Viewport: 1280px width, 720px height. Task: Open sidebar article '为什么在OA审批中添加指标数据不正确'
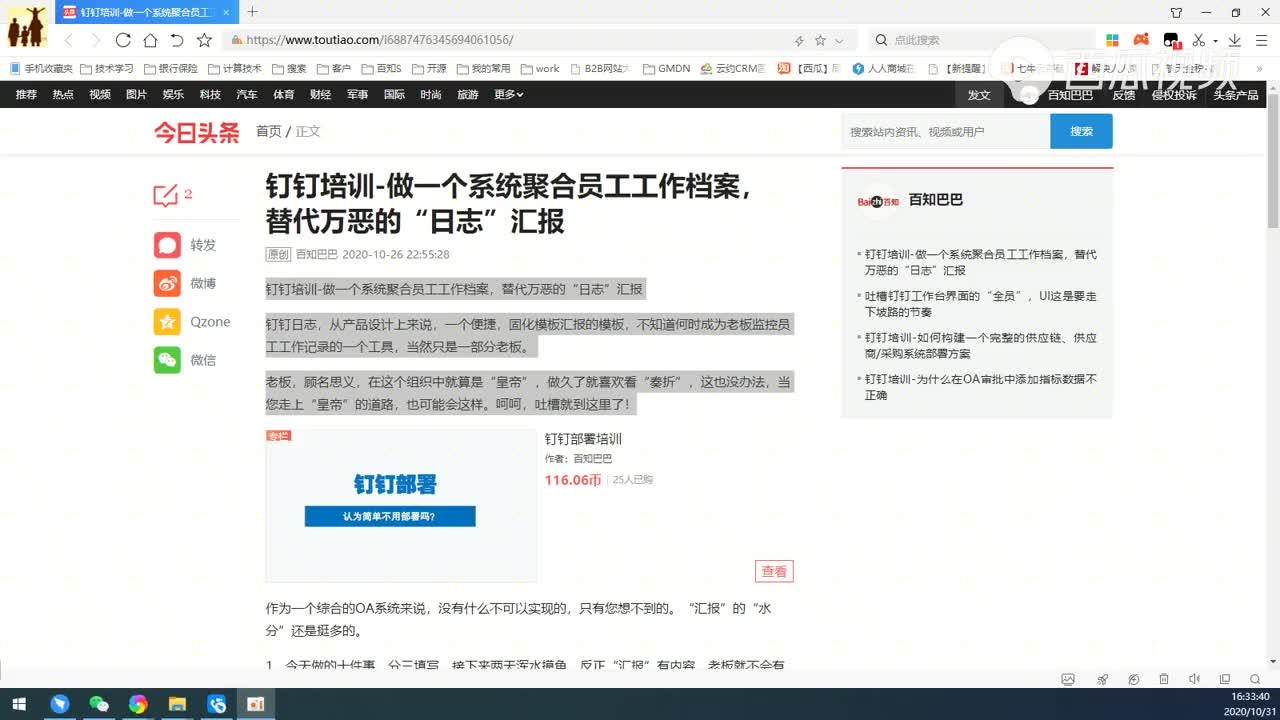pyautogui.click(x=980, y=387)
